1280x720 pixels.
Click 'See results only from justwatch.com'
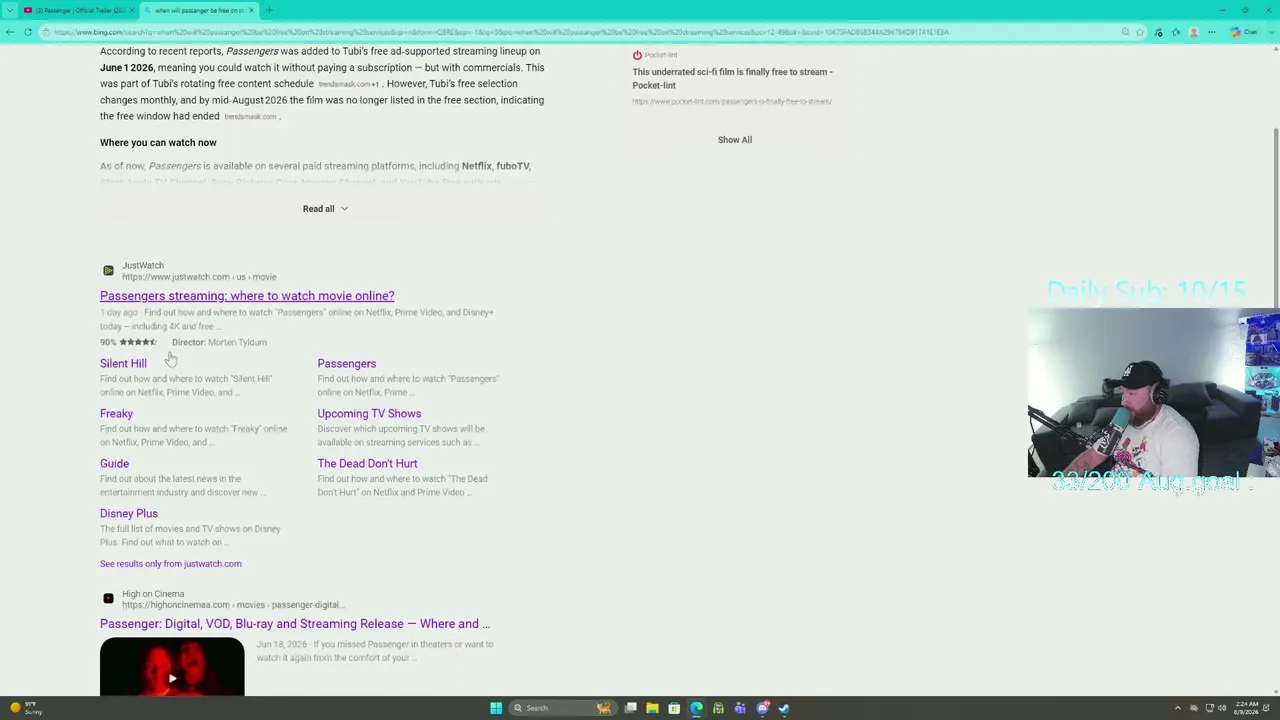pos(171,564)
